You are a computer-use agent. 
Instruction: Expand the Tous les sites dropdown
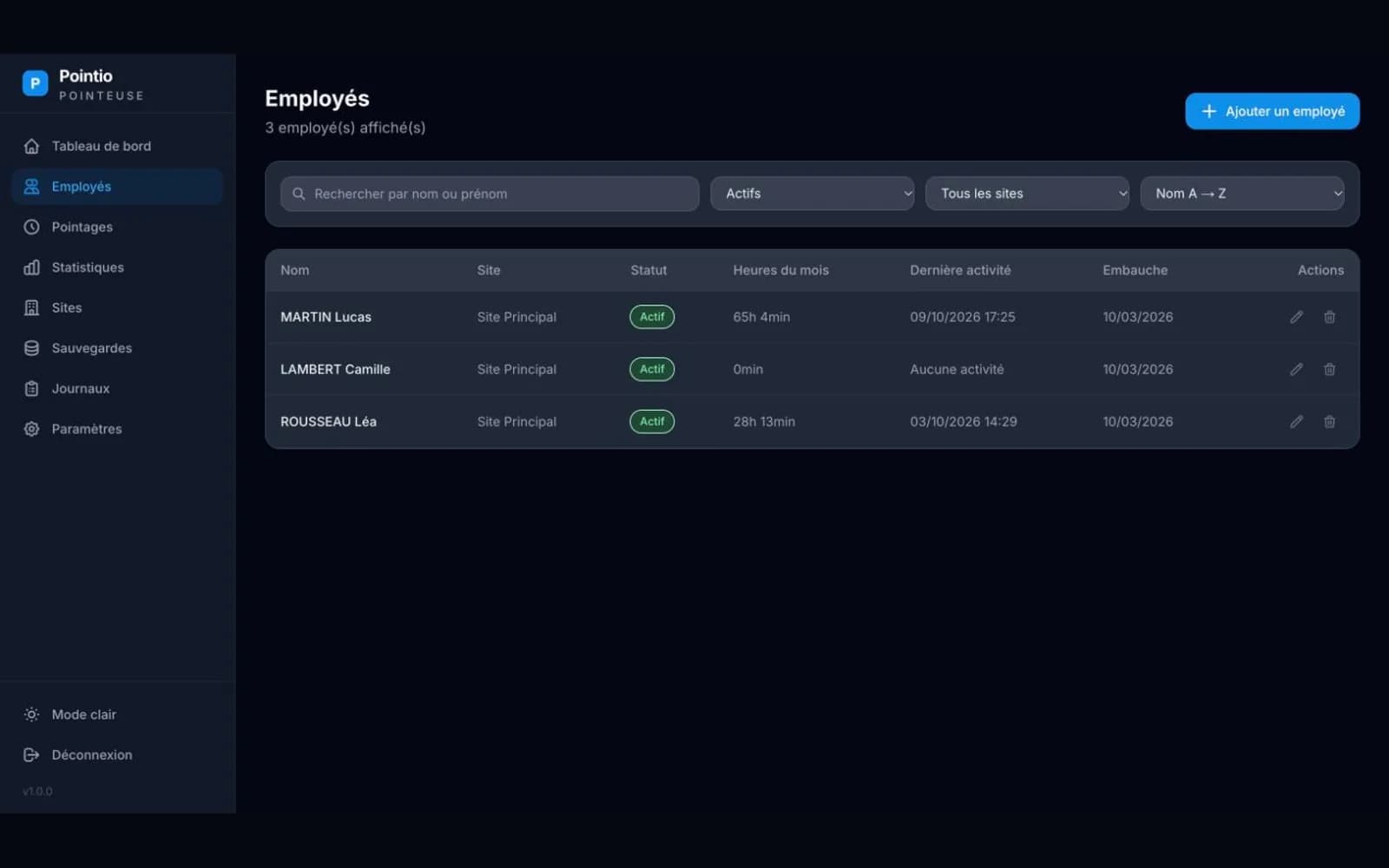tap(1027, 194)
